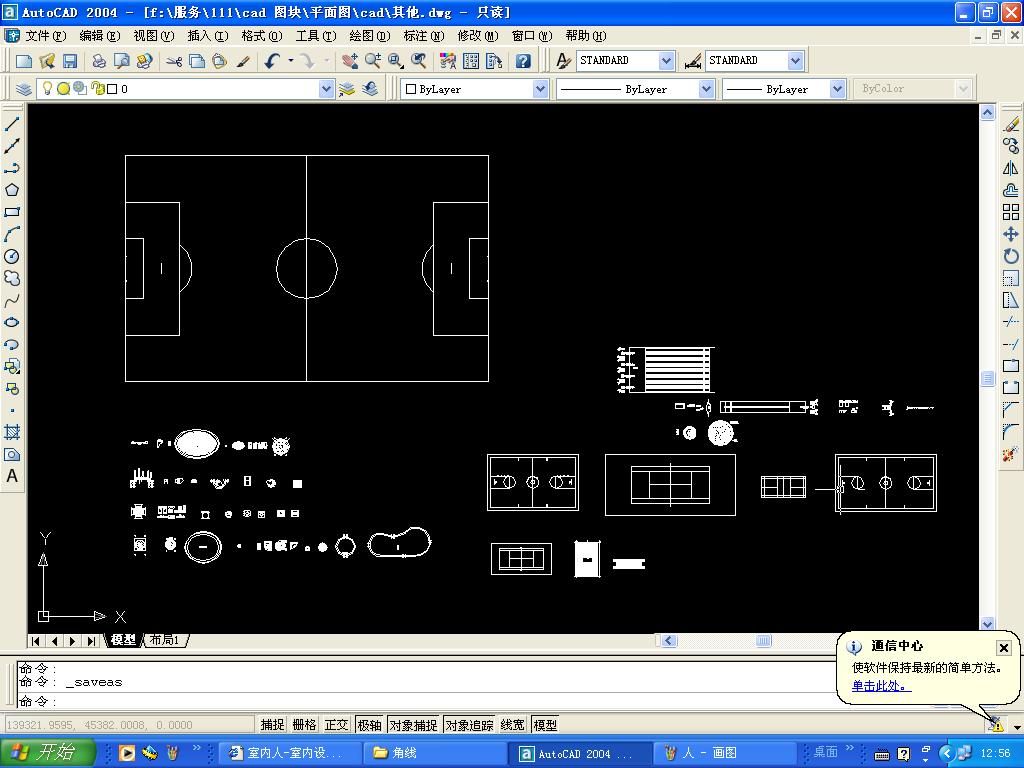
Task: Select the Rectangle draw tool
Action: pyautogui.click(x=12, y=212)
